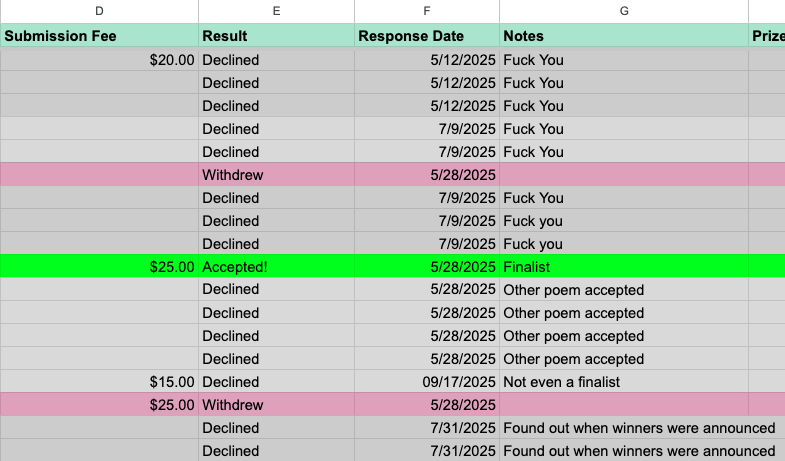Click the first Other poem accepted note
The width and height of the screenshot is (785, 461).
(624, 290)
